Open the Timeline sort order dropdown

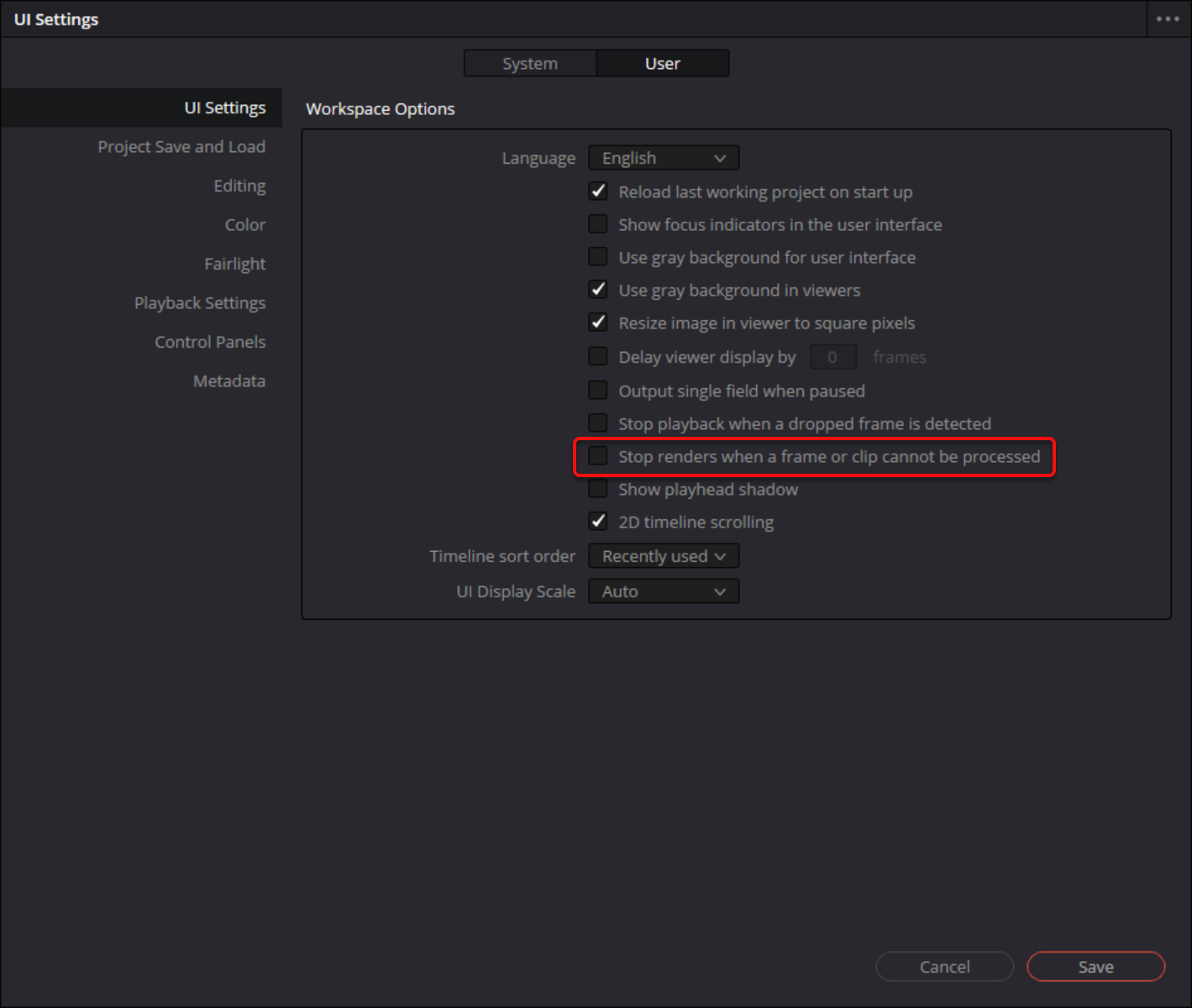point(664,556)
